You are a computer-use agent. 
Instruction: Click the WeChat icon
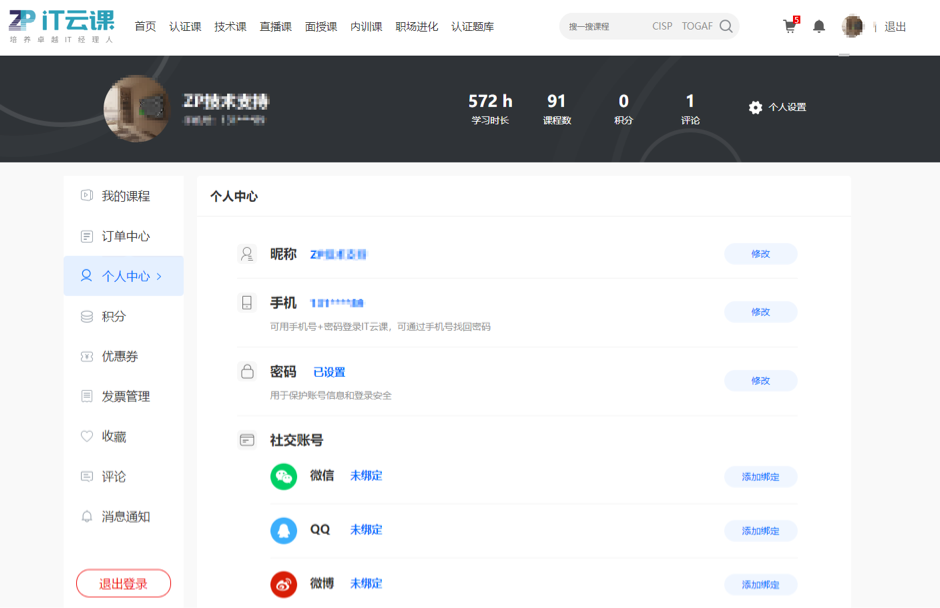pos(284,476)
